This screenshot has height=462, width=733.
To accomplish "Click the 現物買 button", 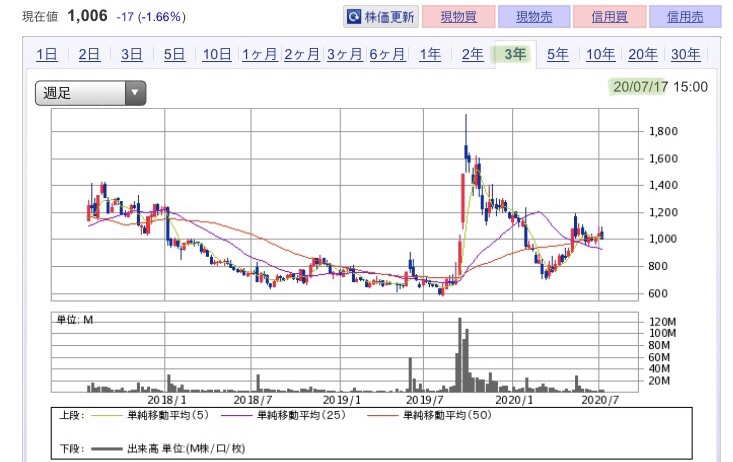I will tap(459, 17).
